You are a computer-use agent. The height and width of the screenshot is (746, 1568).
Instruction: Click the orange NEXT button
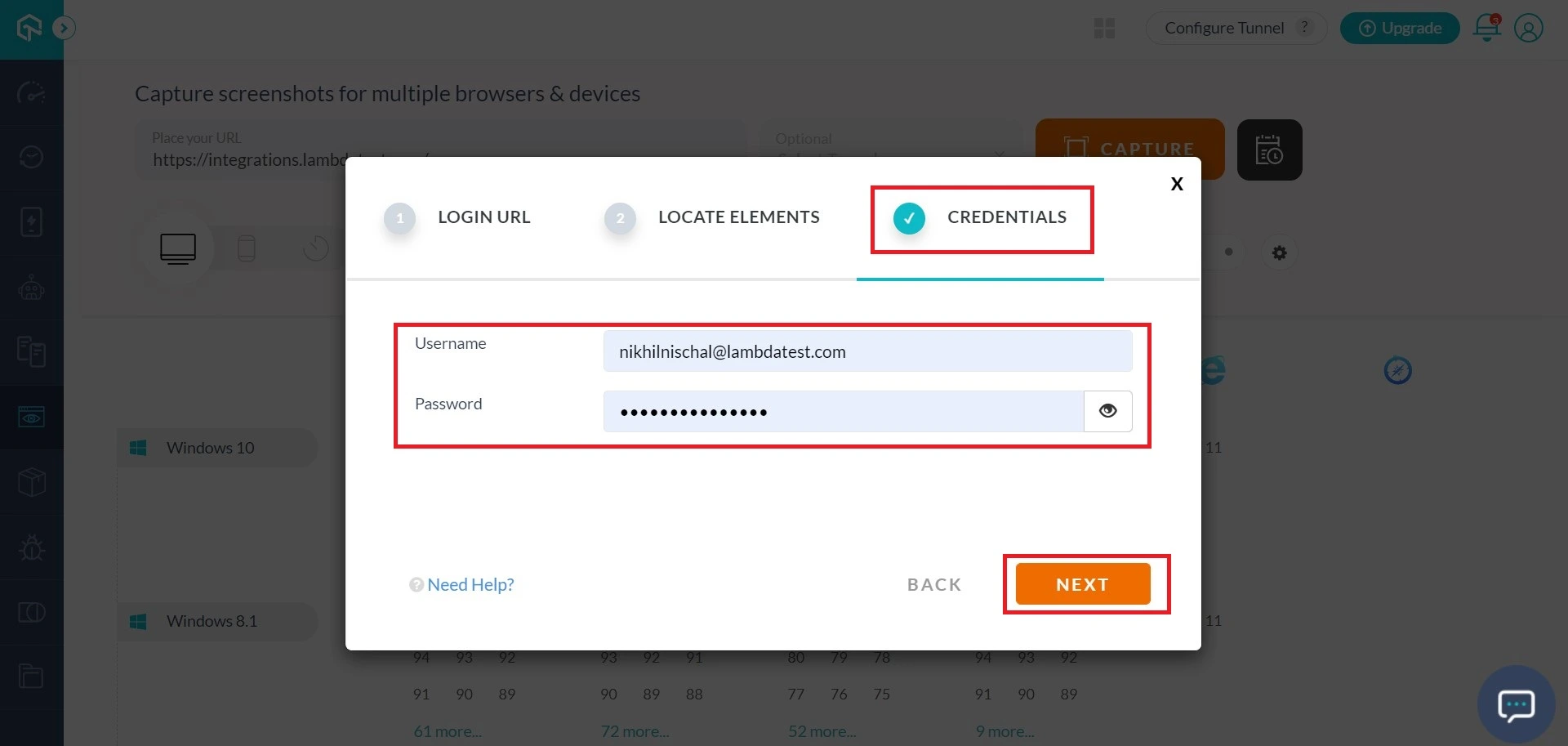click(x=1082, y=584)
